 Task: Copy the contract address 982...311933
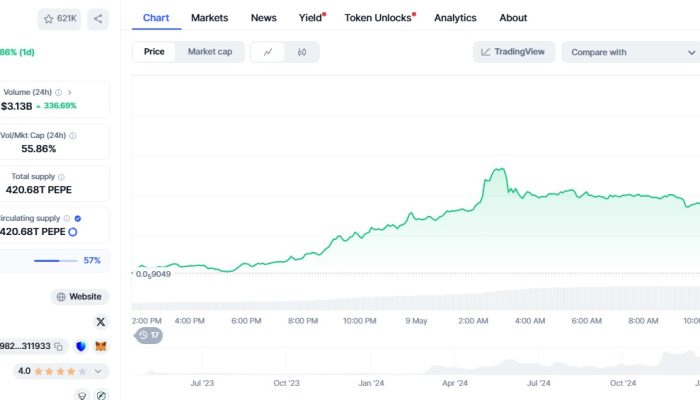[59, 346]
